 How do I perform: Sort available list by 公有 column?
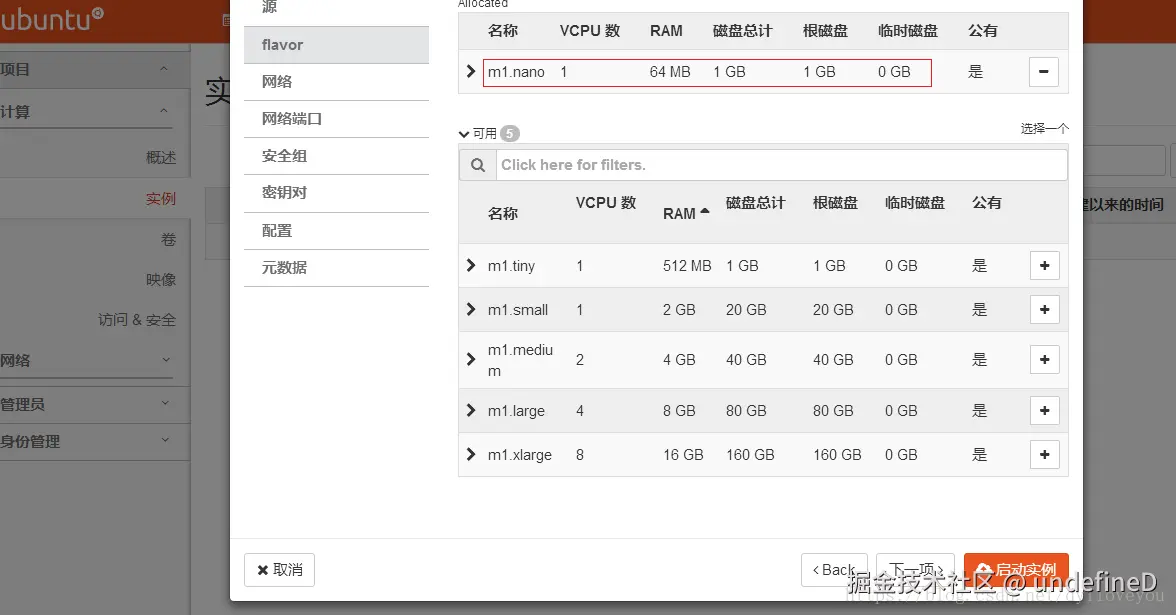(x=986, y=203)
